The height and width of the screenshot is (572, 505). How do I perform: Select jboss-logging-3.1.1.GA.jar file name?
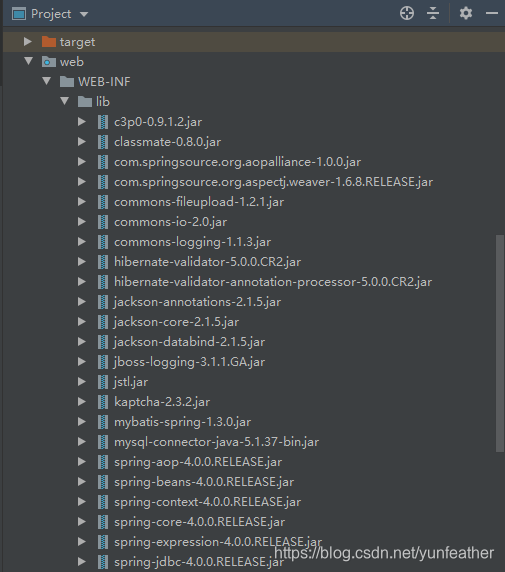click(189, 362)
